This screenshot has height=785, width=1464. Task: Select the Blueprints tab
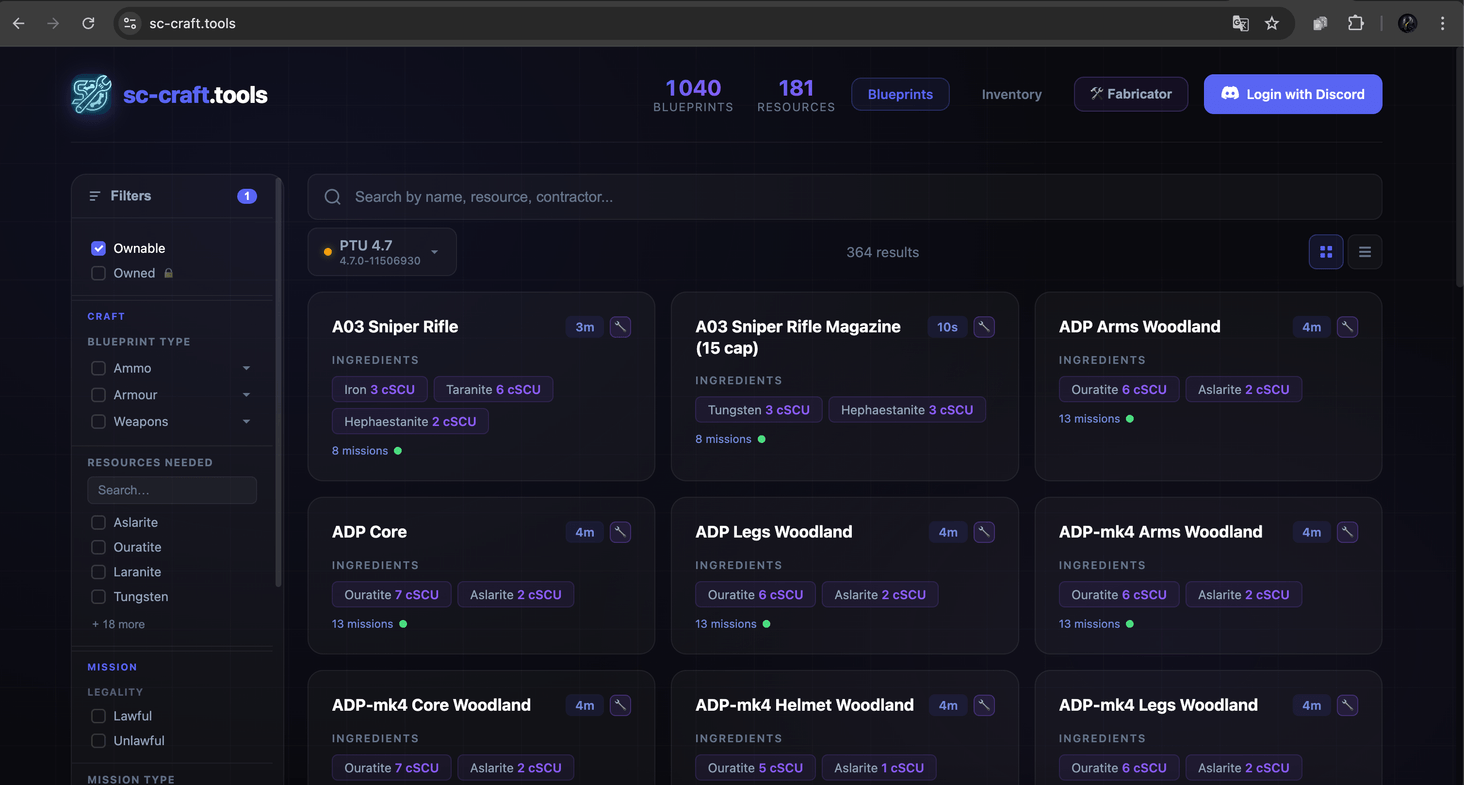click(x=900, y=93)
